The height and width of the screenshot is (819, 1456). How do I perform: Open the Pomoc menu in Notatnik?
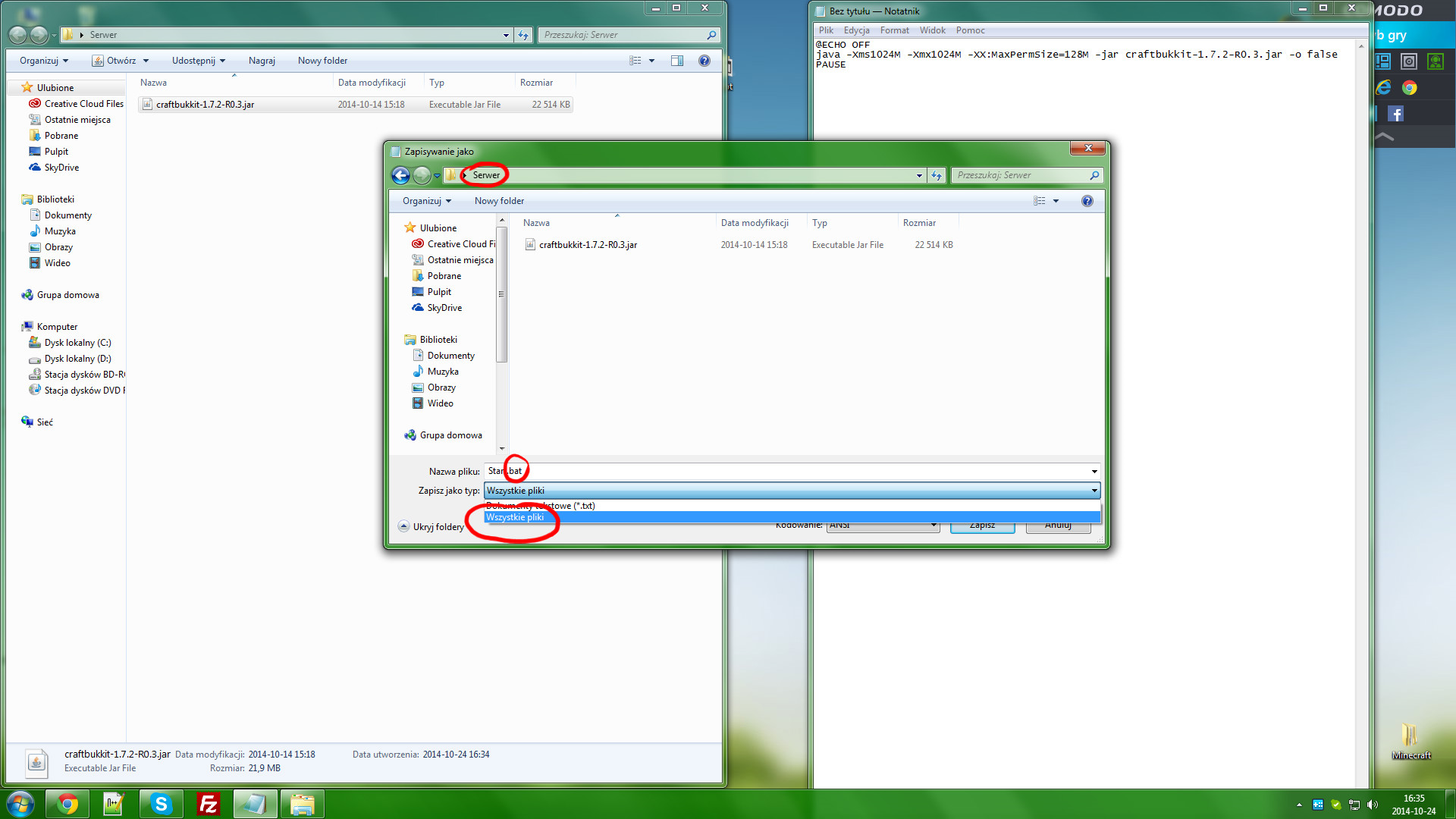coord(970,30)
